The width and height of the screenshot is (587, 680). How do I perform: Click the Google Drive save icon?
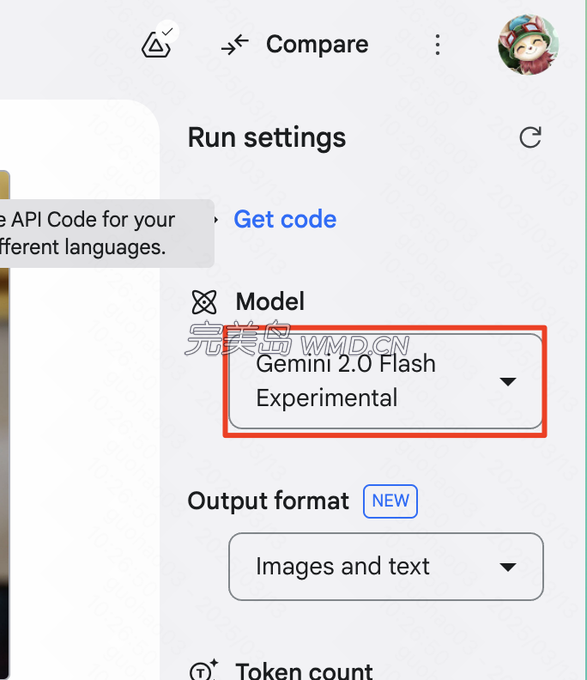156,45
